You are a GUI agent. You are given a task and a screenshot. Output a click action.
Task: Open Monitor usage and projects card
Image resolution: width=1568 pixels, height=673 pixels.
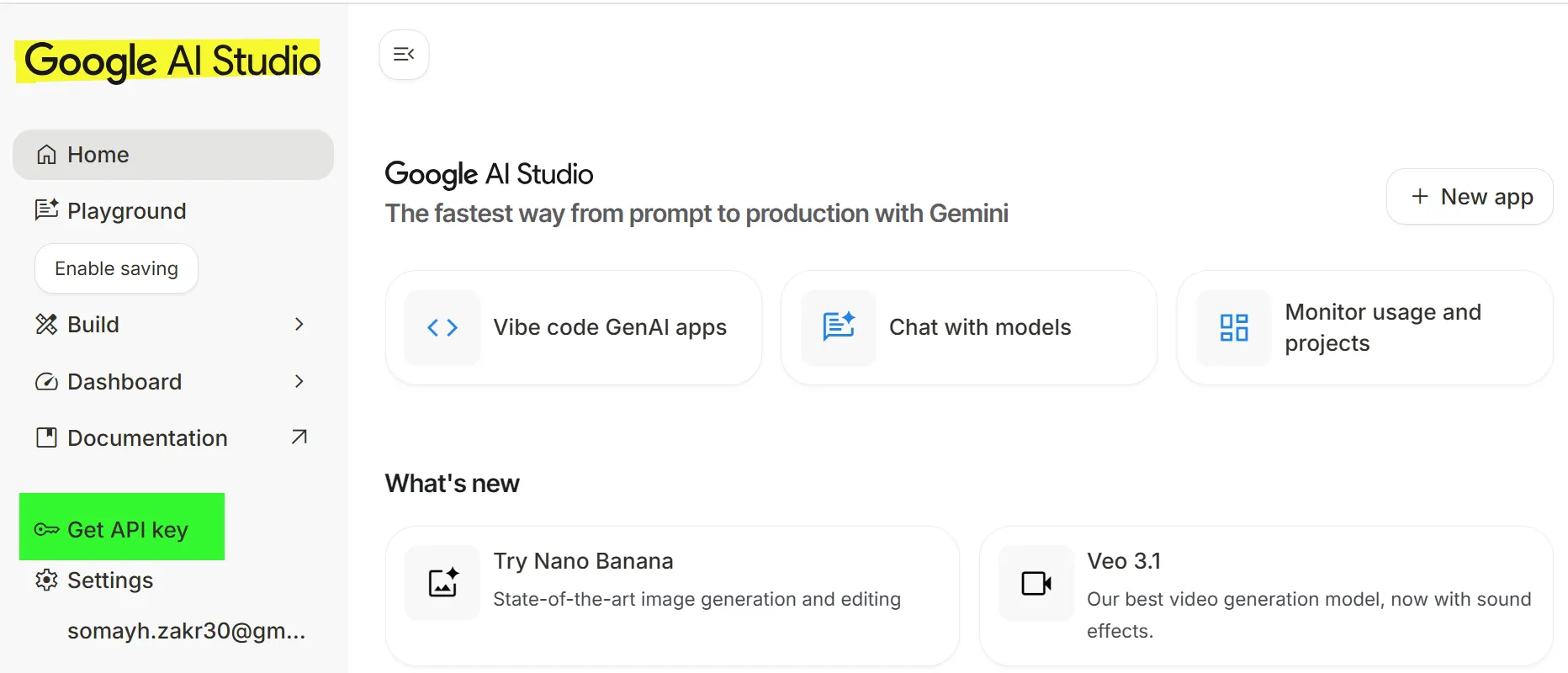coord(1365,327)
